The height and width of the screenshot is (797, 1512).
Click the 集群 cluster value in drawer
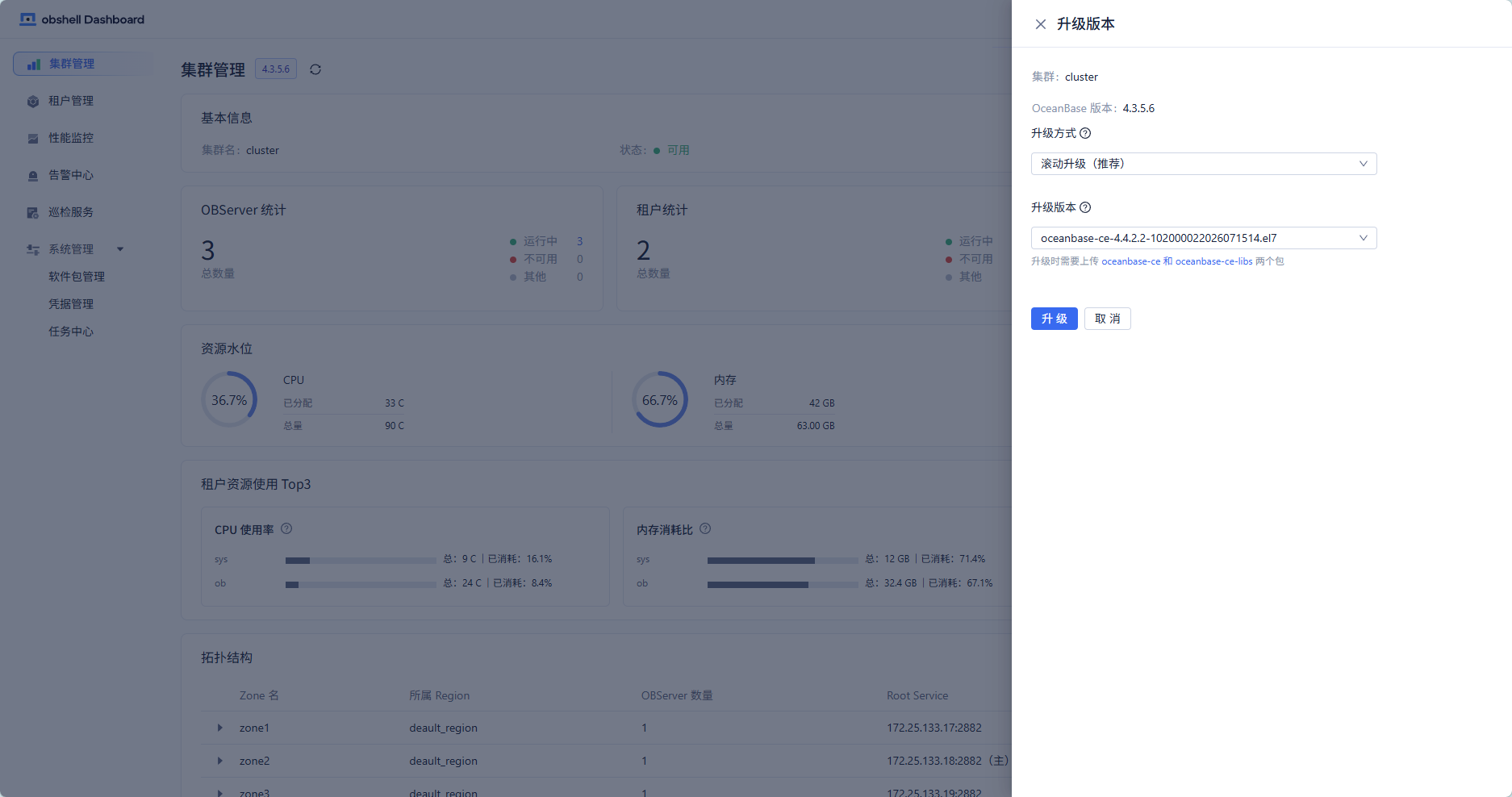(1081, 77)
